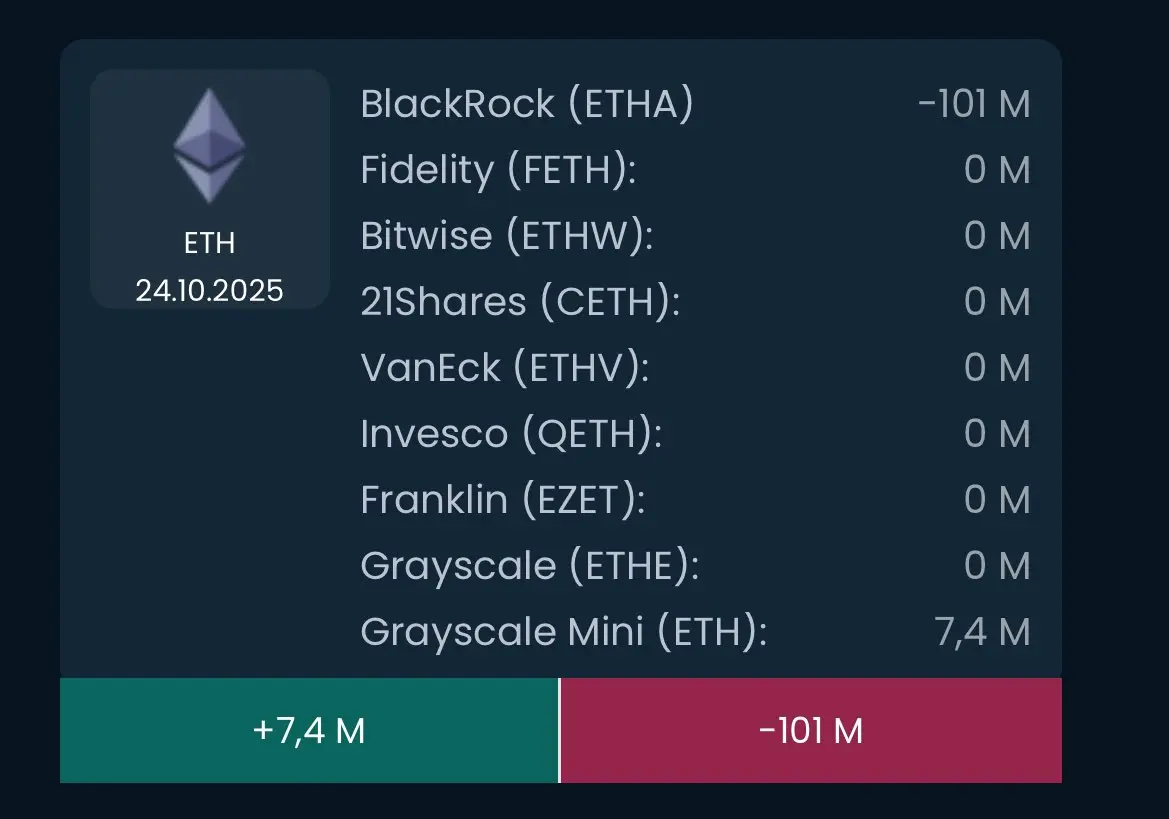
Task: Click the red -101 M outflow bar
Action: [811, 731]
